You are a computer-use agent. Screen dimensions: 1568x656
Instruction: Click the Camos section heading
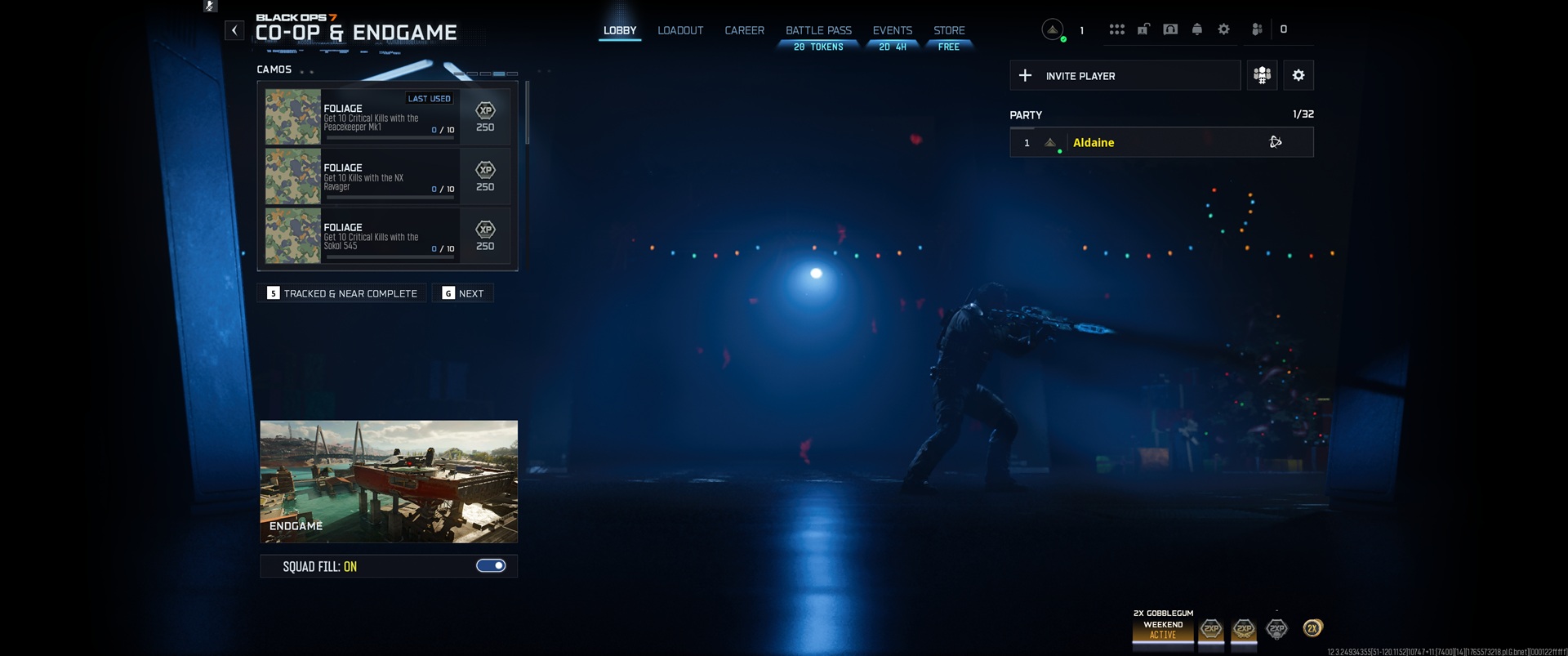(x=274, y=69)
